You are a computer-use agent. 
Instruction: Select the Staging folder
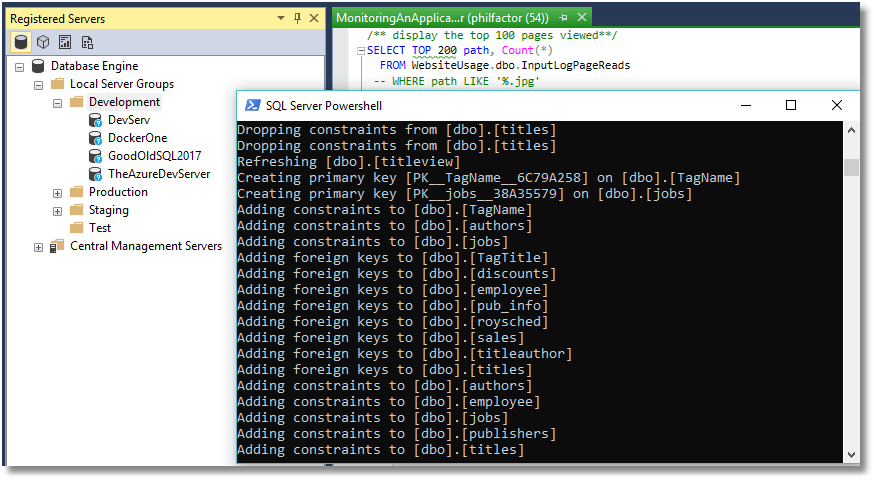(109, 210)
